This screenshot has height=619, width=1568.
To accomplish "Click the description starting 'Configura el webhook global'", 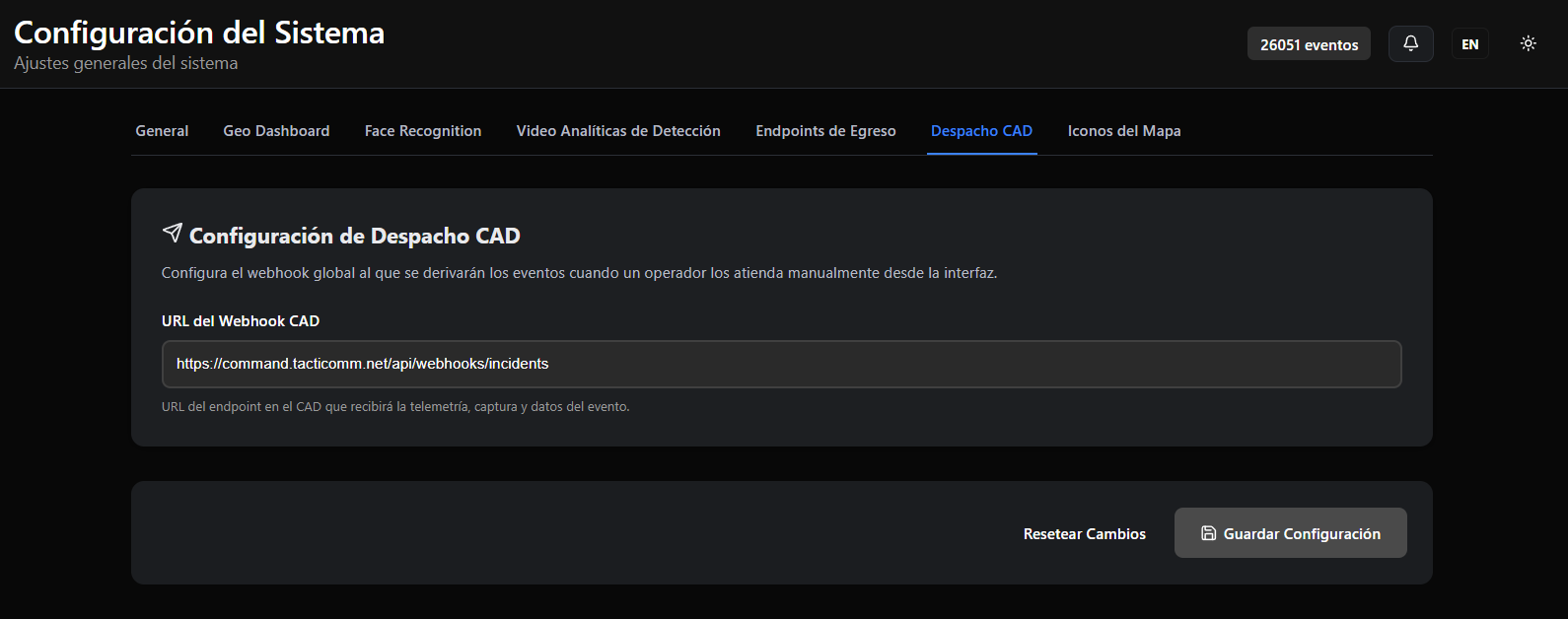I will click(579, 273).
